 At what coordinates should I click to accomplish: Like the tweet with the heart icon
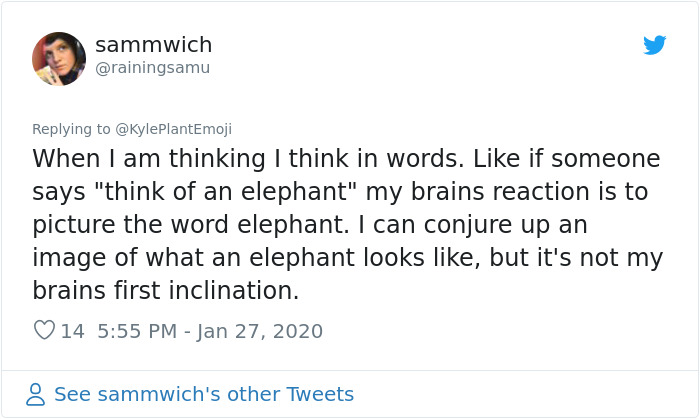tap(44, 330)
